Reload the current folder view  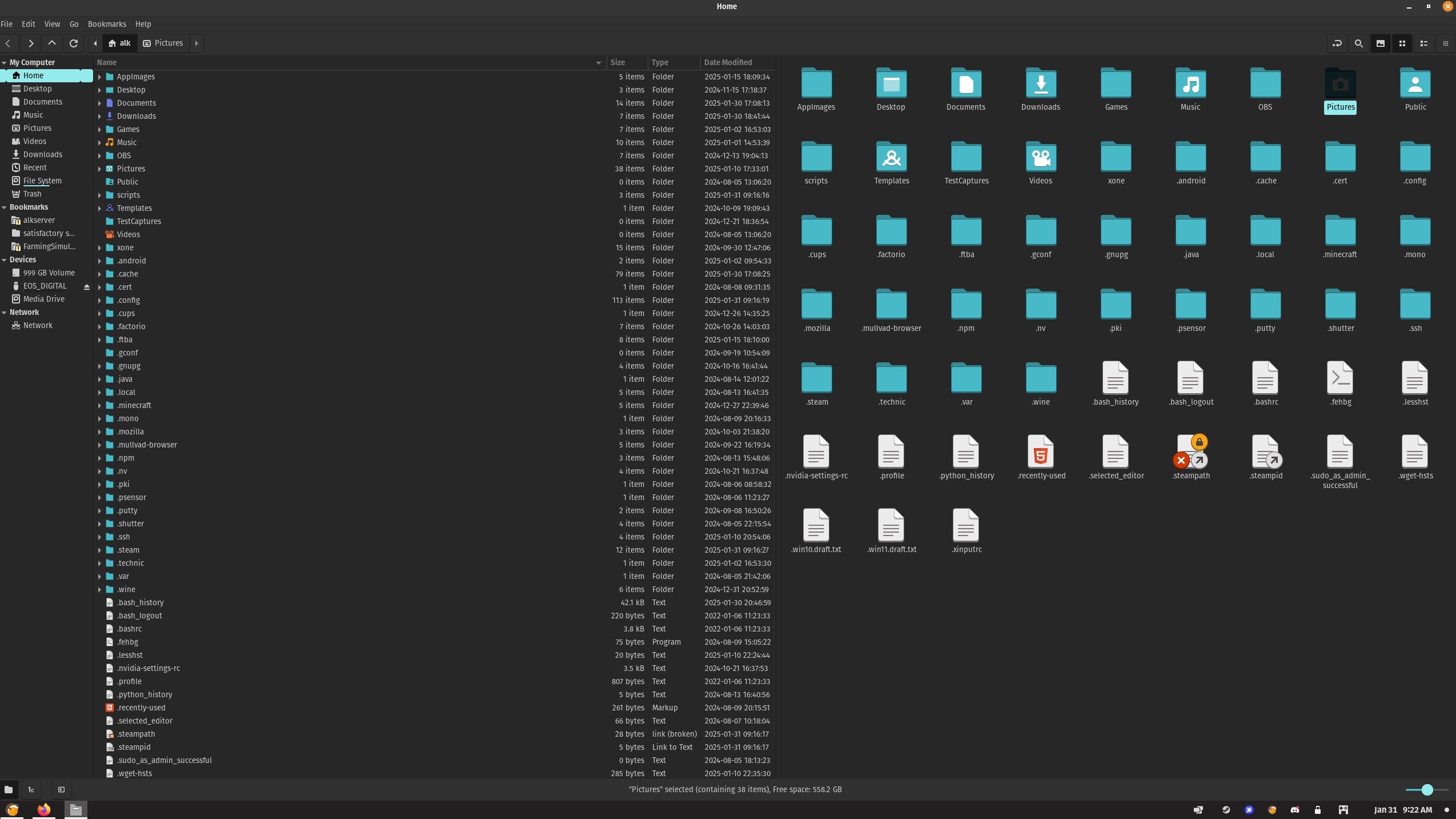pos(74,43)
